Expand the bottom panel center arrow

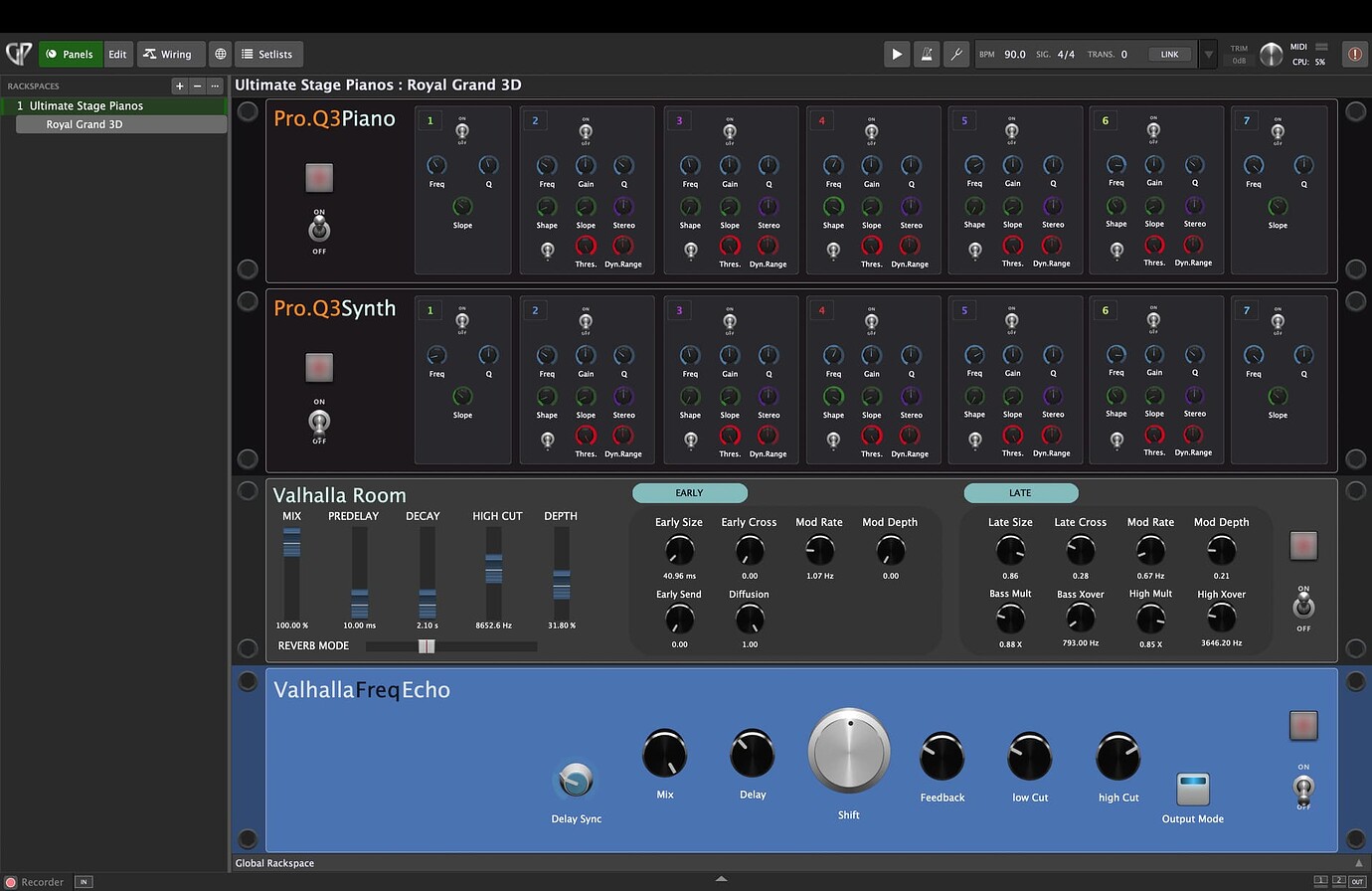722,879
